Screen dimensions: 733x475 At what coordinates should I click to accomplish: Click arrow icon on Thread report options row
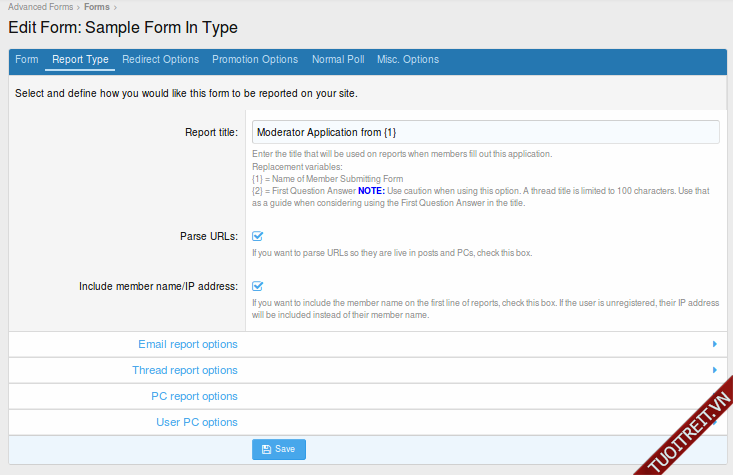pyautogui.click(x=714, y=370)
